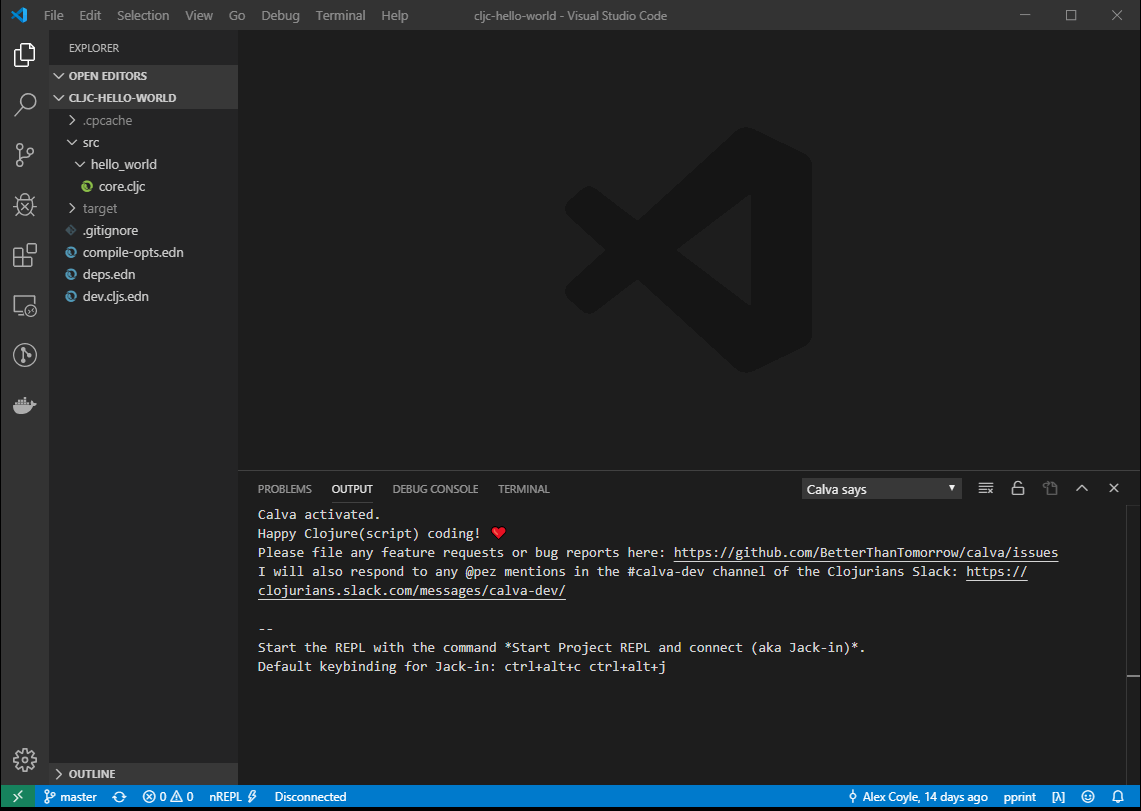Open the Go menu
Viewport: 1141px width, 811px height.
237,15
